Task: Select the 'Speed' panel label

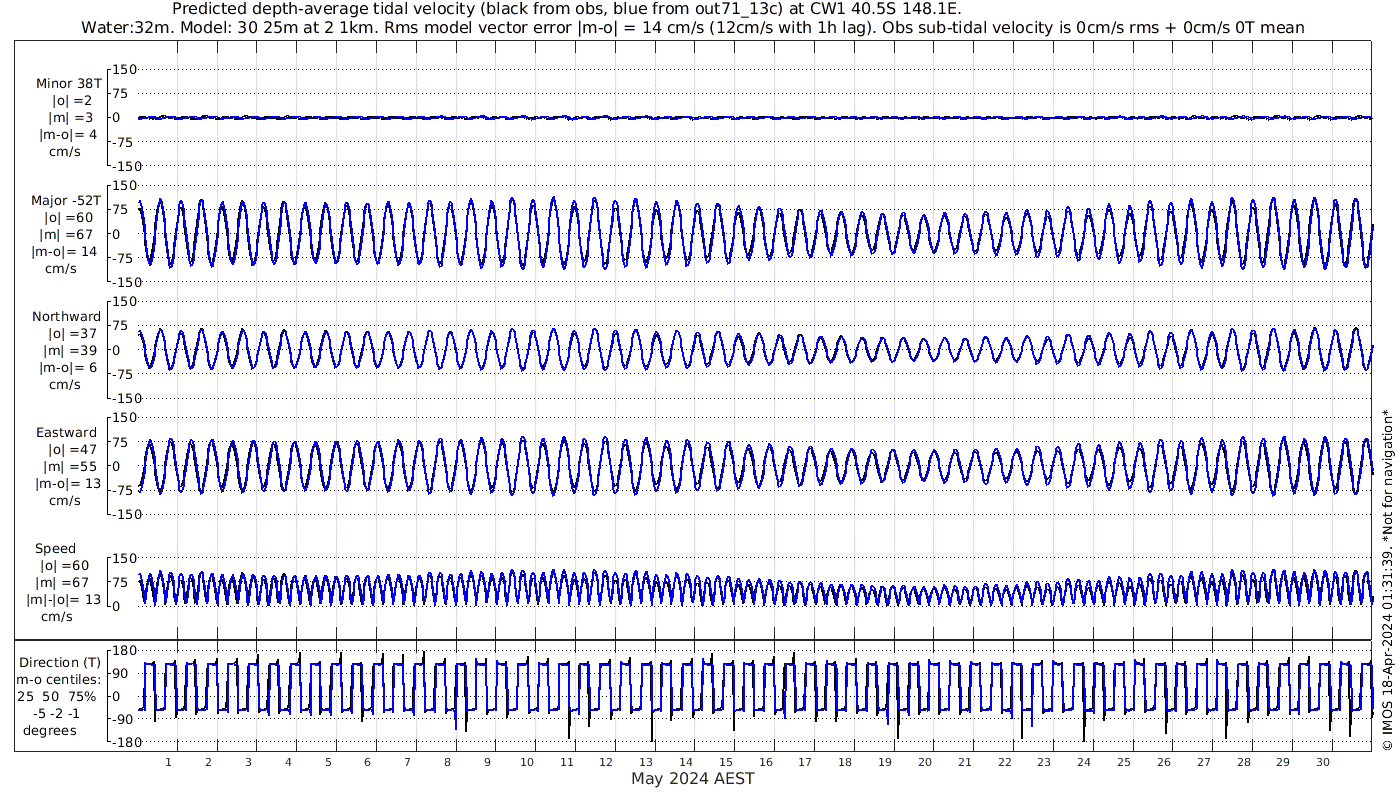Action: 55,549
